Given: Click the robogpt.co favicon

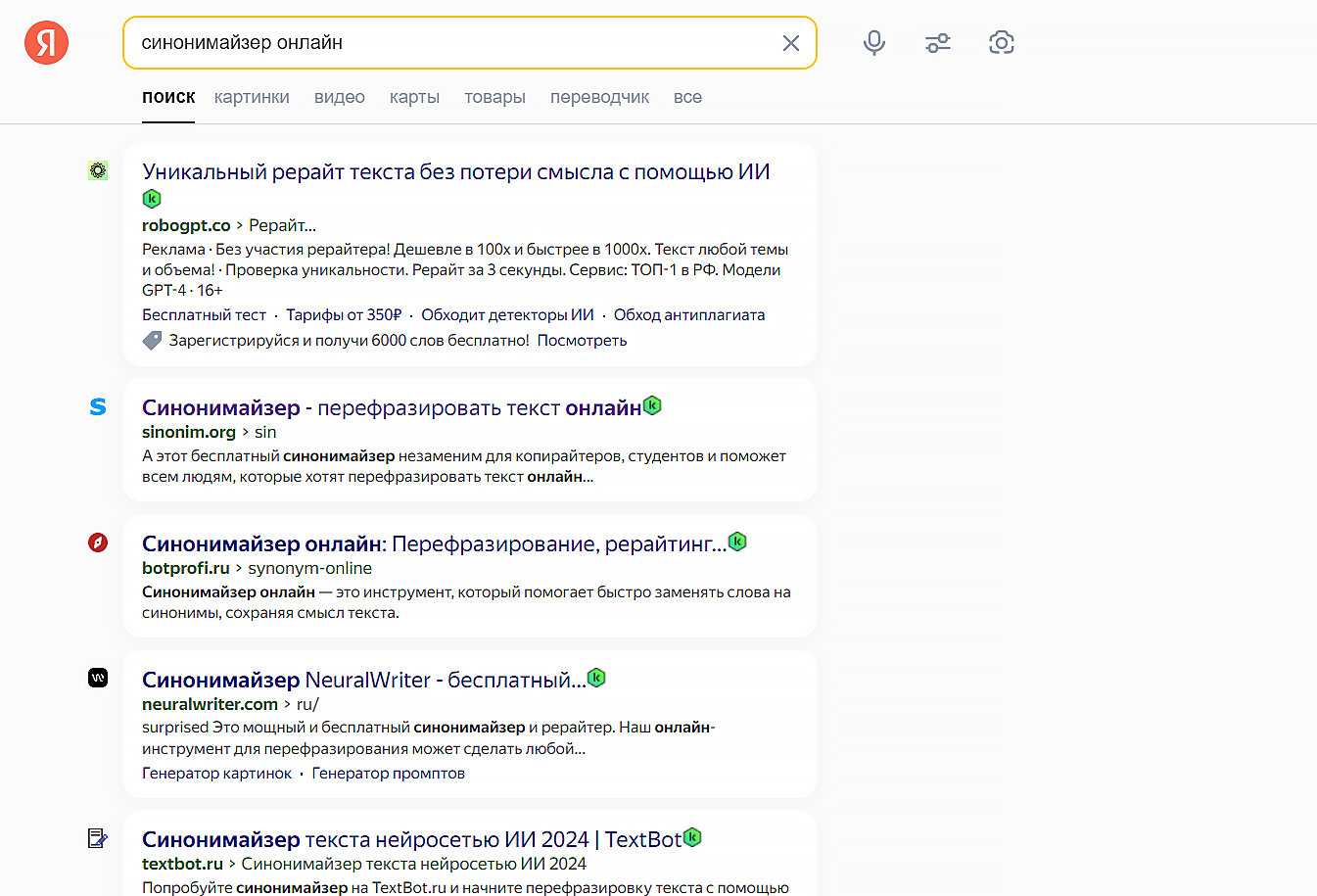Looking at the screenshot, I should click(98, 170).
